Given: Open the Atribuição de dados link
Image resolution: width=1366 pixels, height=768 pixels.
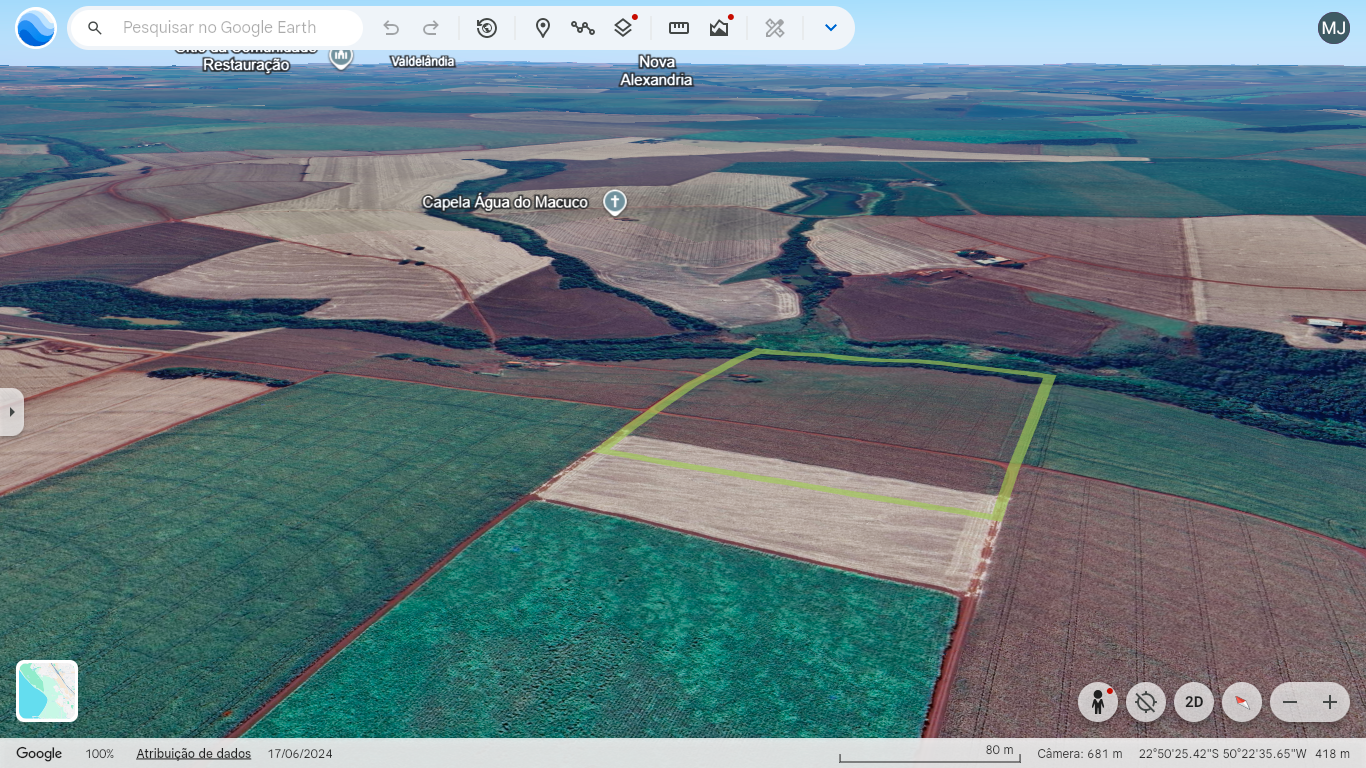Looking at the screenshot, I should pyautogui.click(x=193, y=754).
